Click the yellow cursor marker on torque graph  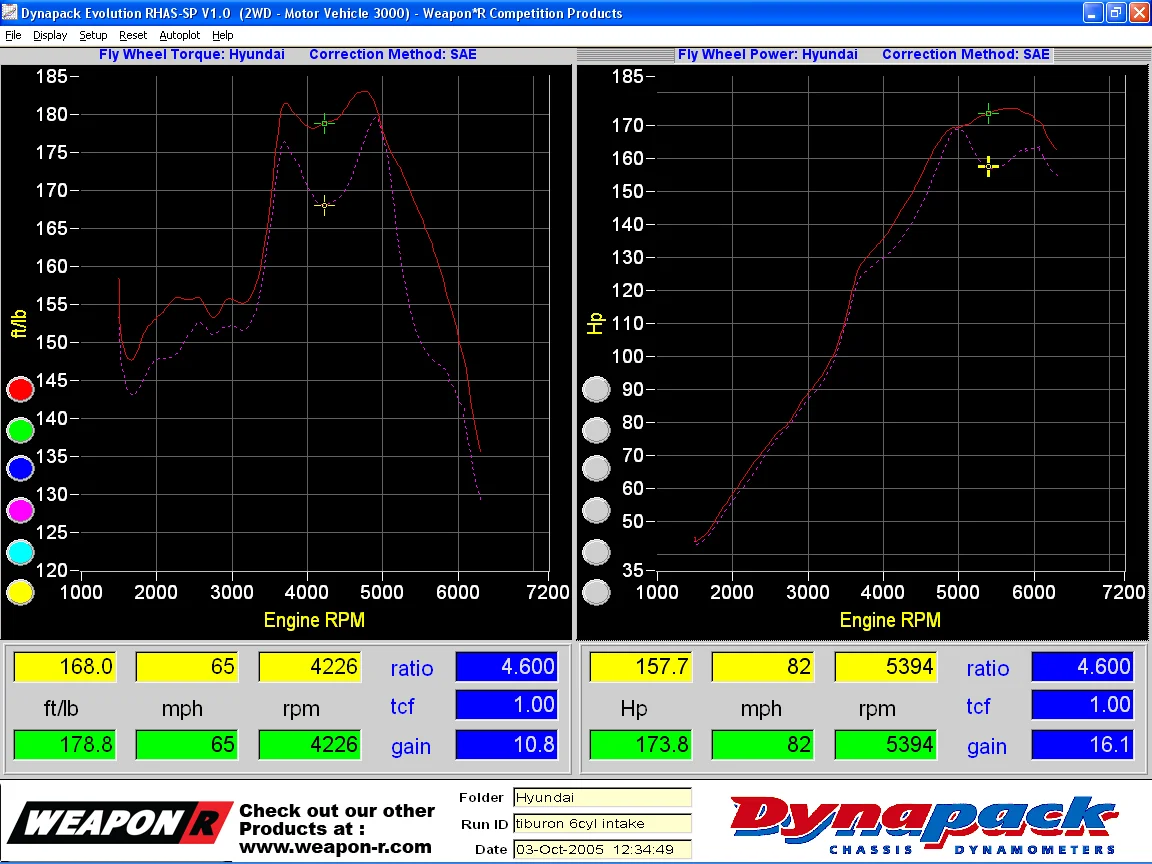[325, 205]
